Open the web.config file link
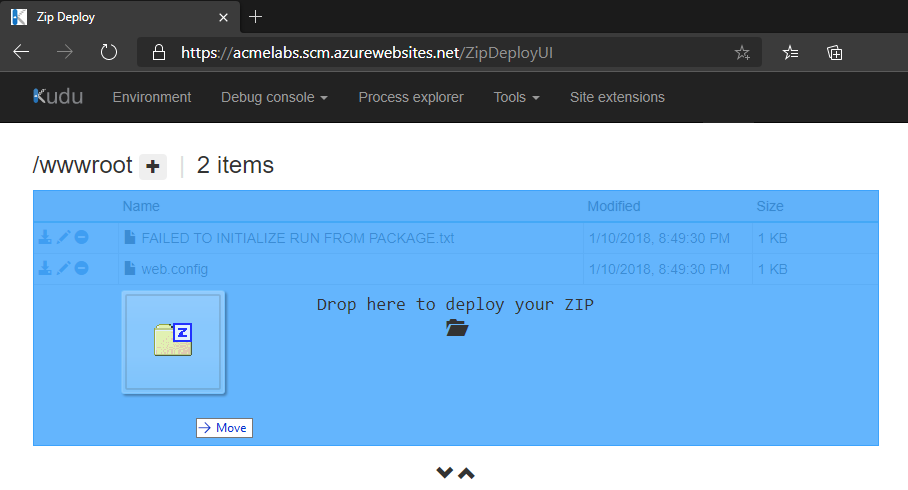The image size is (908, 490). (x=174, y=269)
